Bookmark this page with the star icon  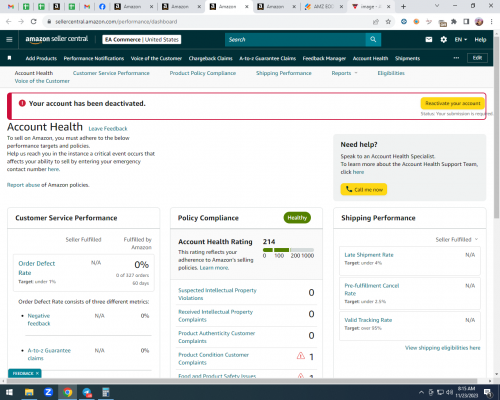[x=388, y=22]
